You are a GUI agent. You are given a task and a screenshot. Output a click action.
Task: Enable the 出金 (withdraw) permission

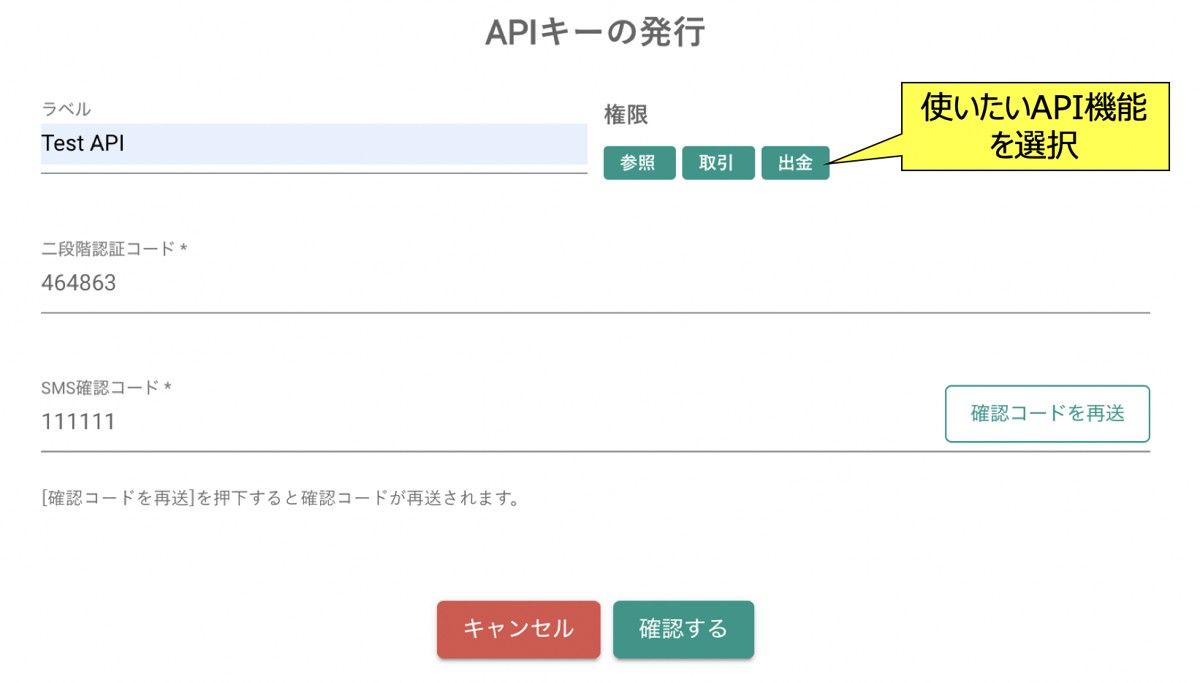(796, 163)
